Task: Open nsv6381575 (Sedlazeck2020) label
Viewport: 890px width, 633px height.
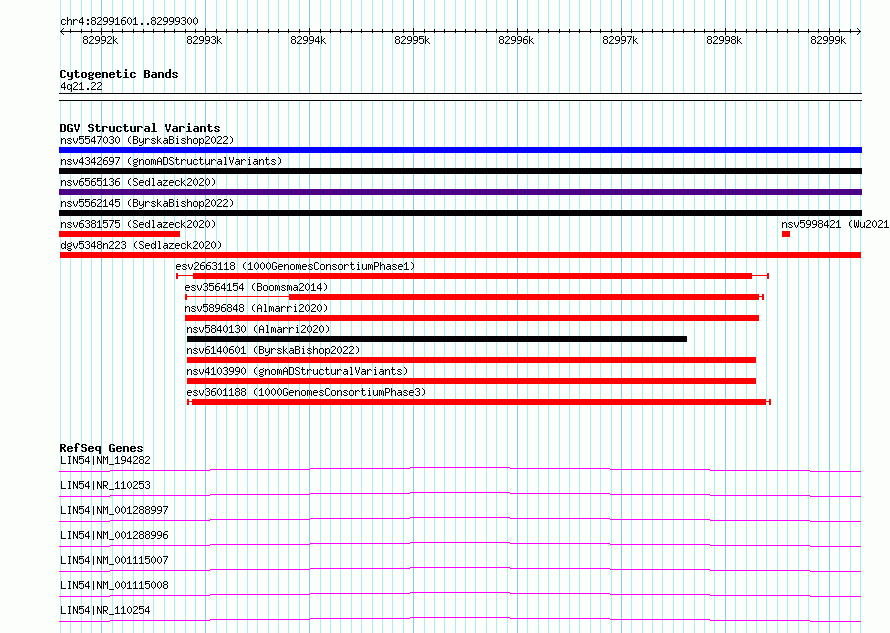Action: (138, 224)
